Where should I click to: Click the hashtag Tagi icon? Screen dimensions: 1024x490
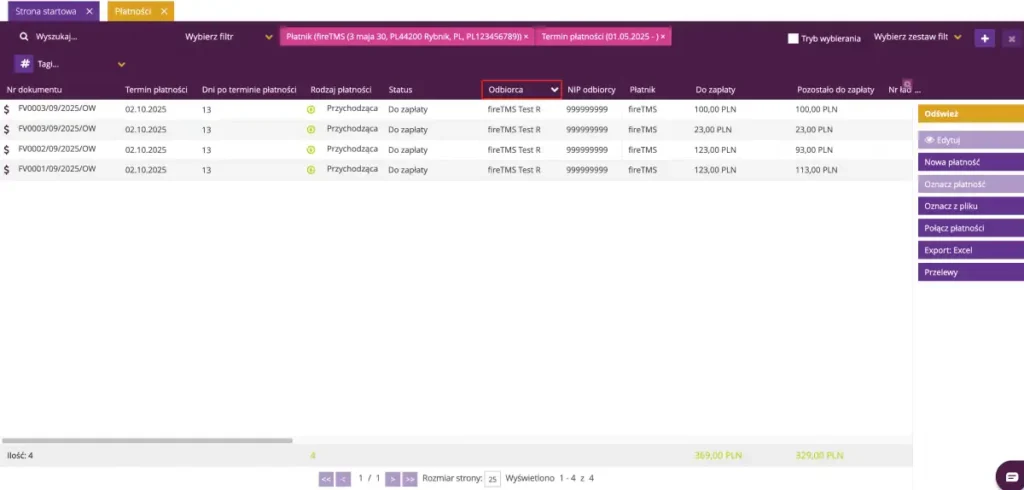23,64
